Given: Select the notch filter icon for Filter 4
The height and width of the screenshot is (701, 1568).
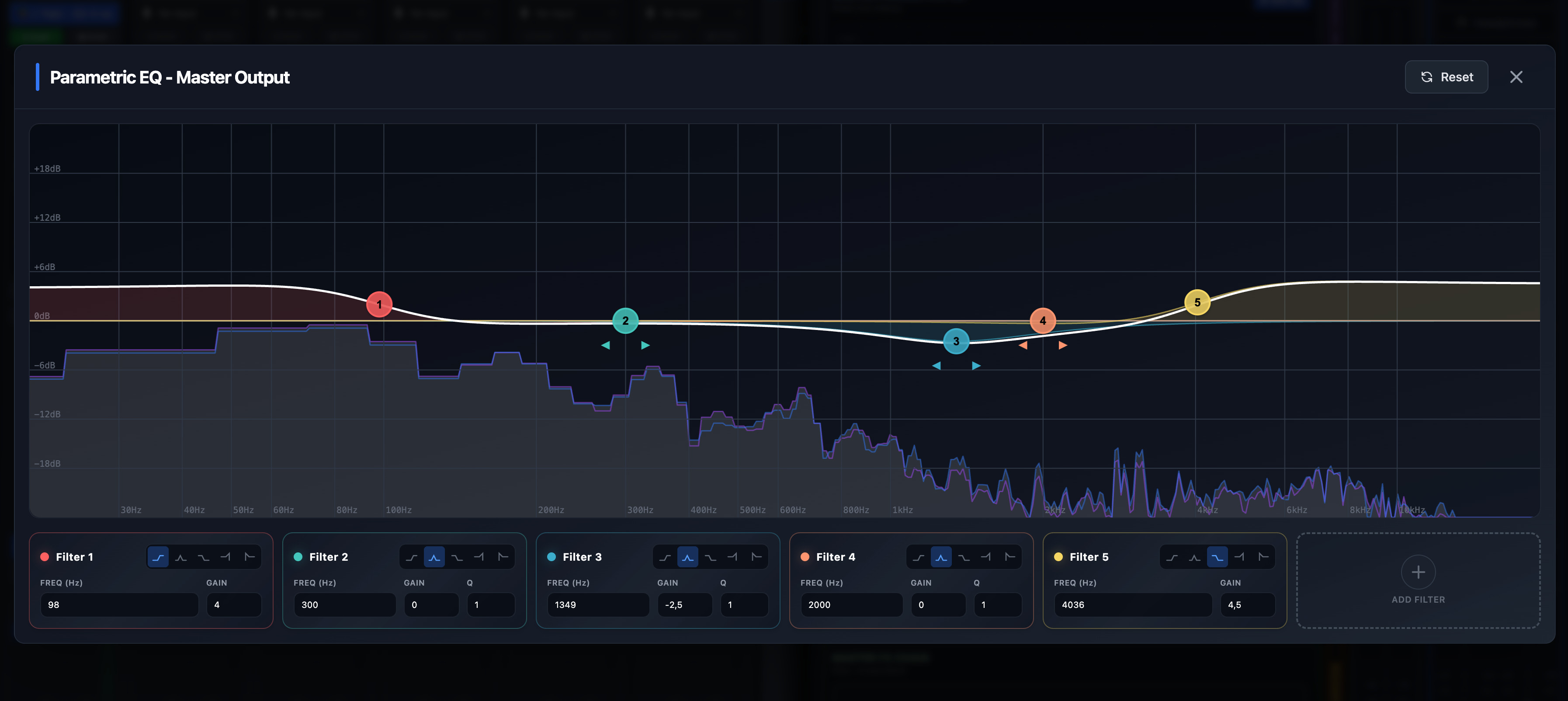Looking at the screenshot, I should tap(987, 557).
